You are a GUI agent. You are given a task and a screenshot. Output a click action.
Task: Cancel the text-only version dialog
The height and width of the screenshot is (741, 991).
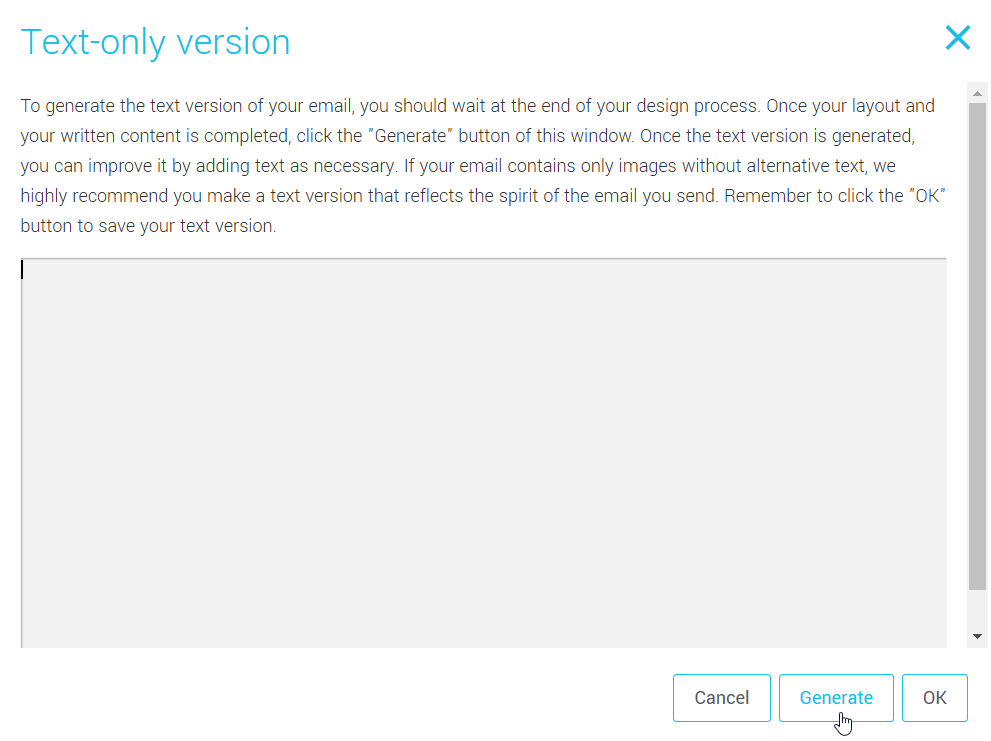tap(721, 697)
